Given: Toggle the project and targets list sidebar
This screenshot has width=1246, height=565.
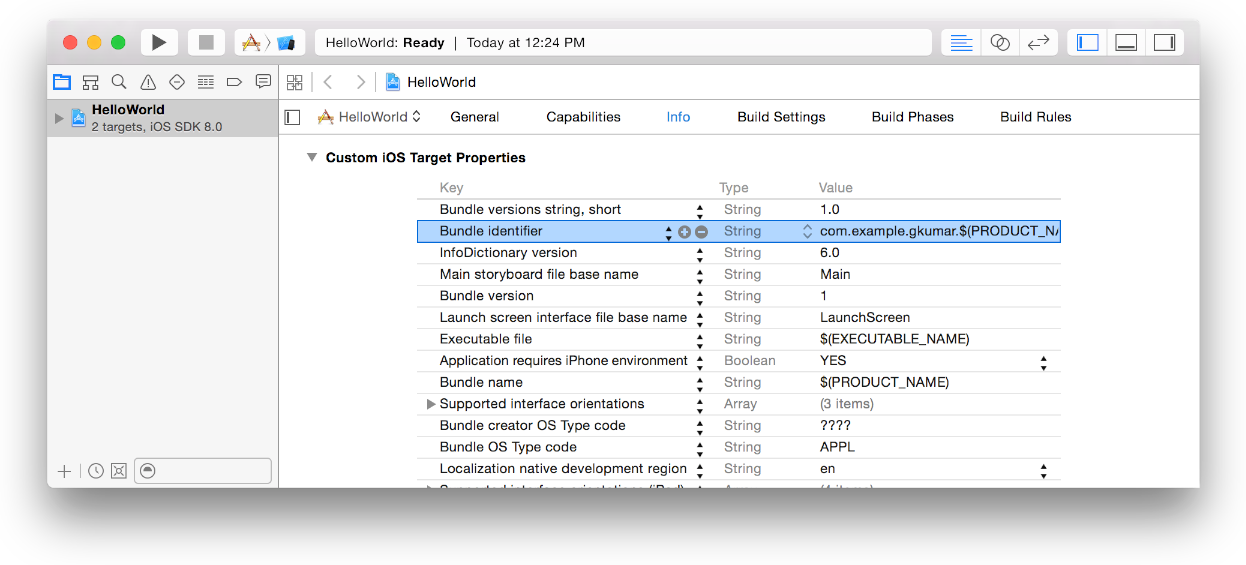Looking at the screenshot, I should pos(293,117).
